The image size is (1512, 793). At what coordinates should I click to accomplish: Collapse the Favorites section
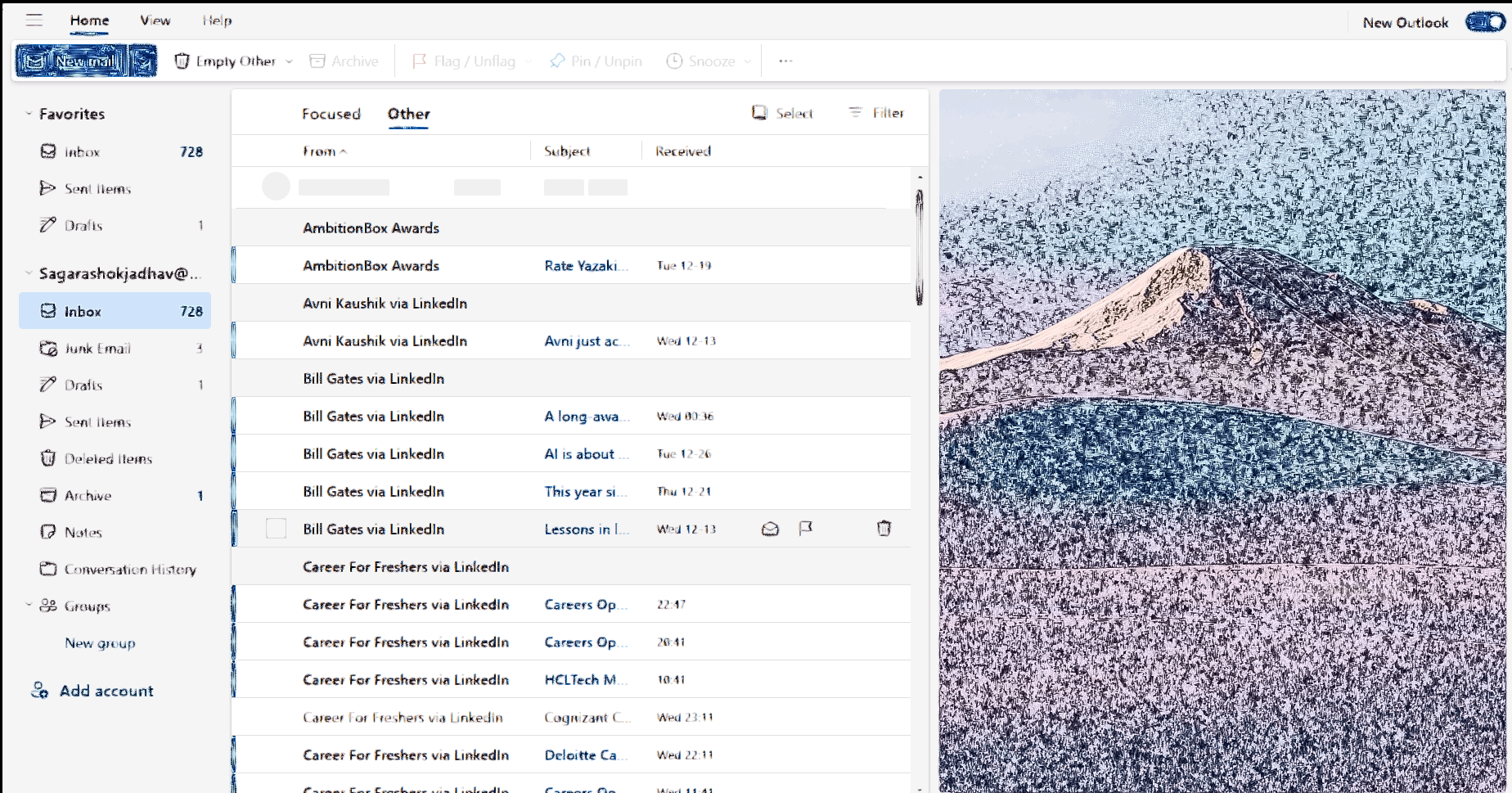[x=29, y=114]
